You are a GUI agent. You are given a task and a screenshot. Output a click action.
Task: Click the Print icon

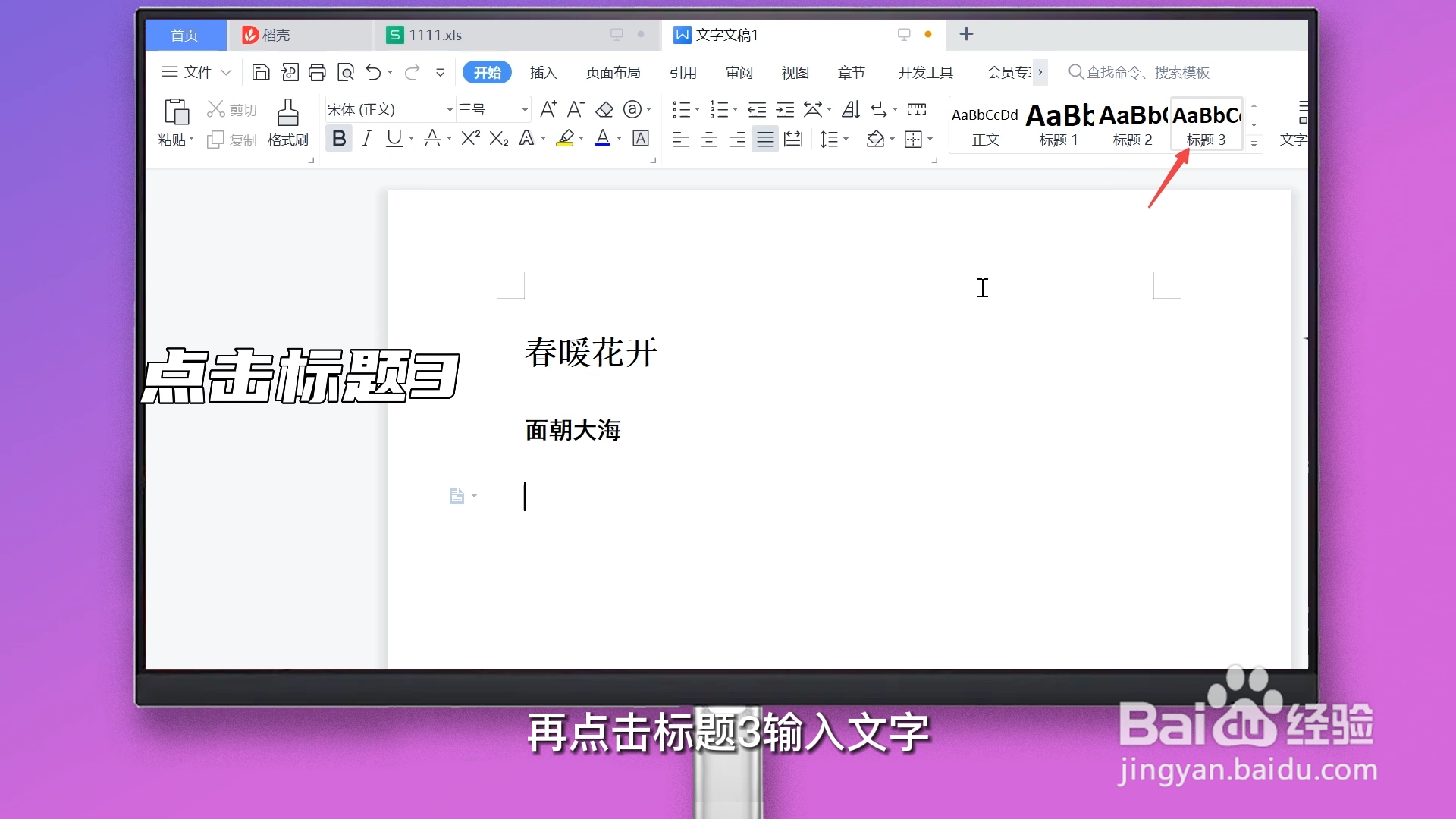click(x=317, y=73)
